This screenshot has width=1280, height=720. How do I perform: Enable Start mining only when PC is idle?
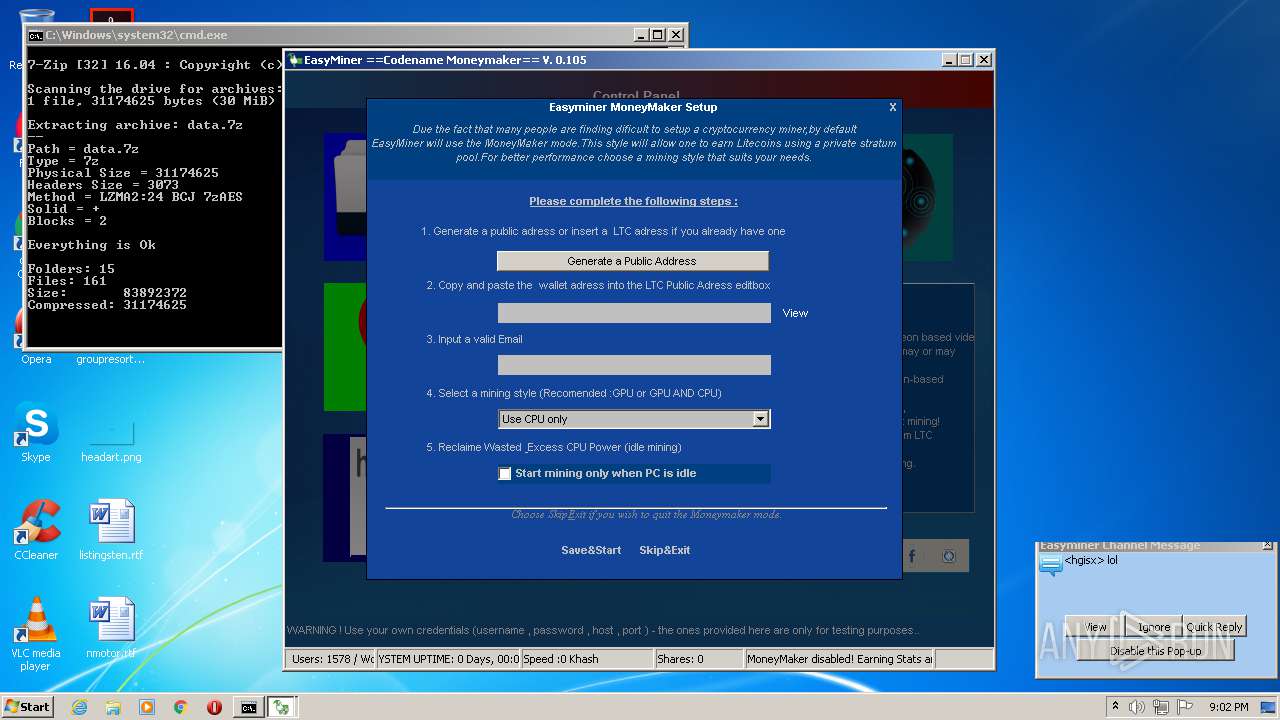point(505,473)
